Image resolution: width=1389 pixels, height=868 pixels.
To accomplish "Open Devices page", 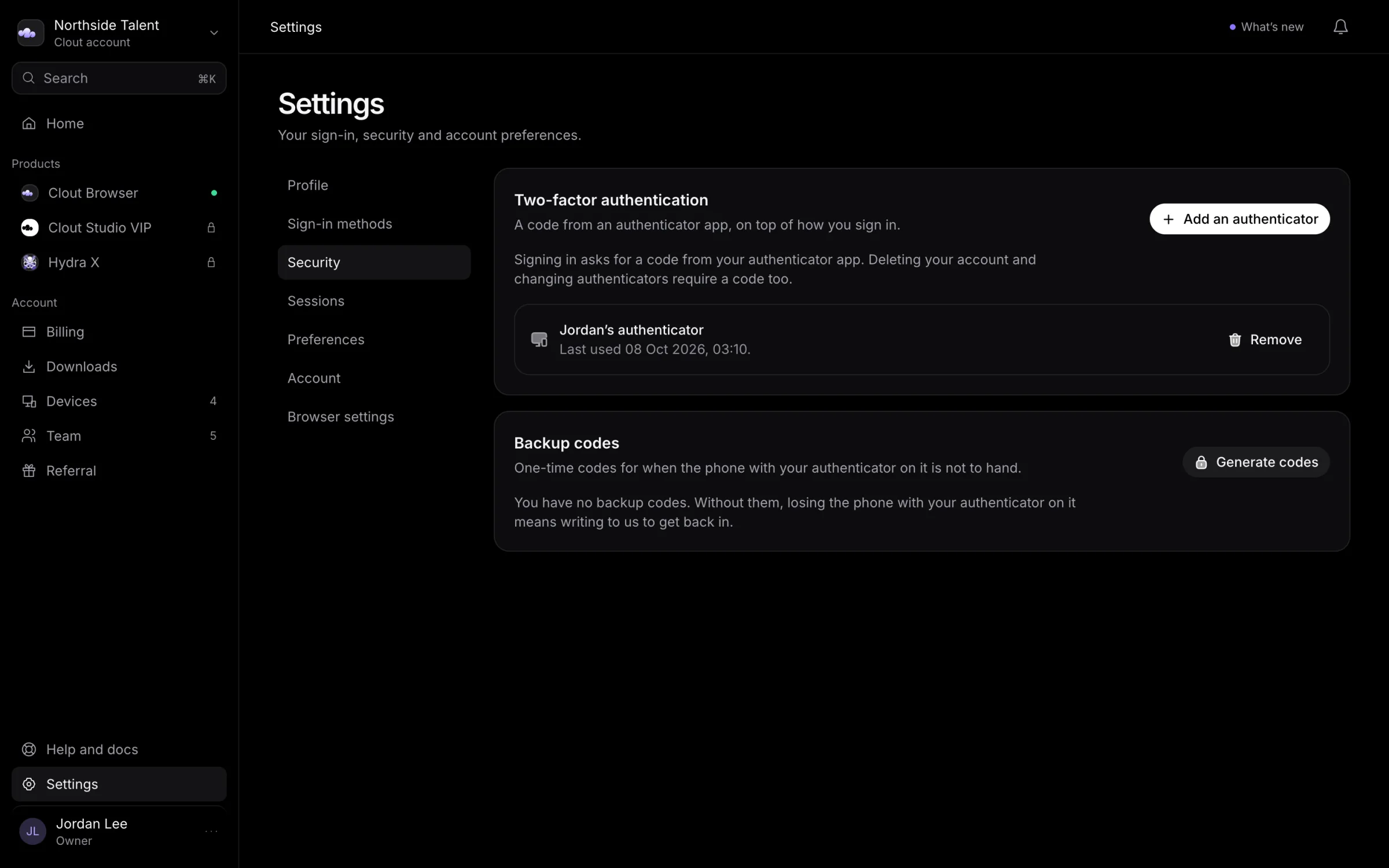I will click(119, 401).
